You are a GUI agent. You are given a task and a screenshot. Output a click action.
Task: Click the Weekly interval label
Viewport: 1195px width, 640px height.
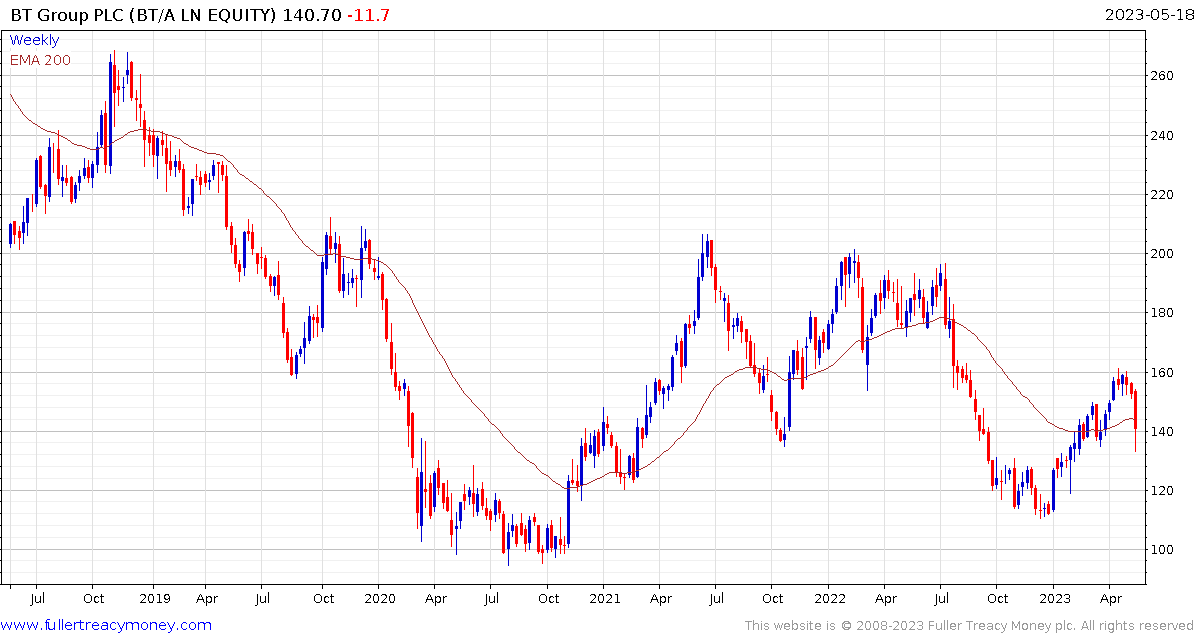34,40
